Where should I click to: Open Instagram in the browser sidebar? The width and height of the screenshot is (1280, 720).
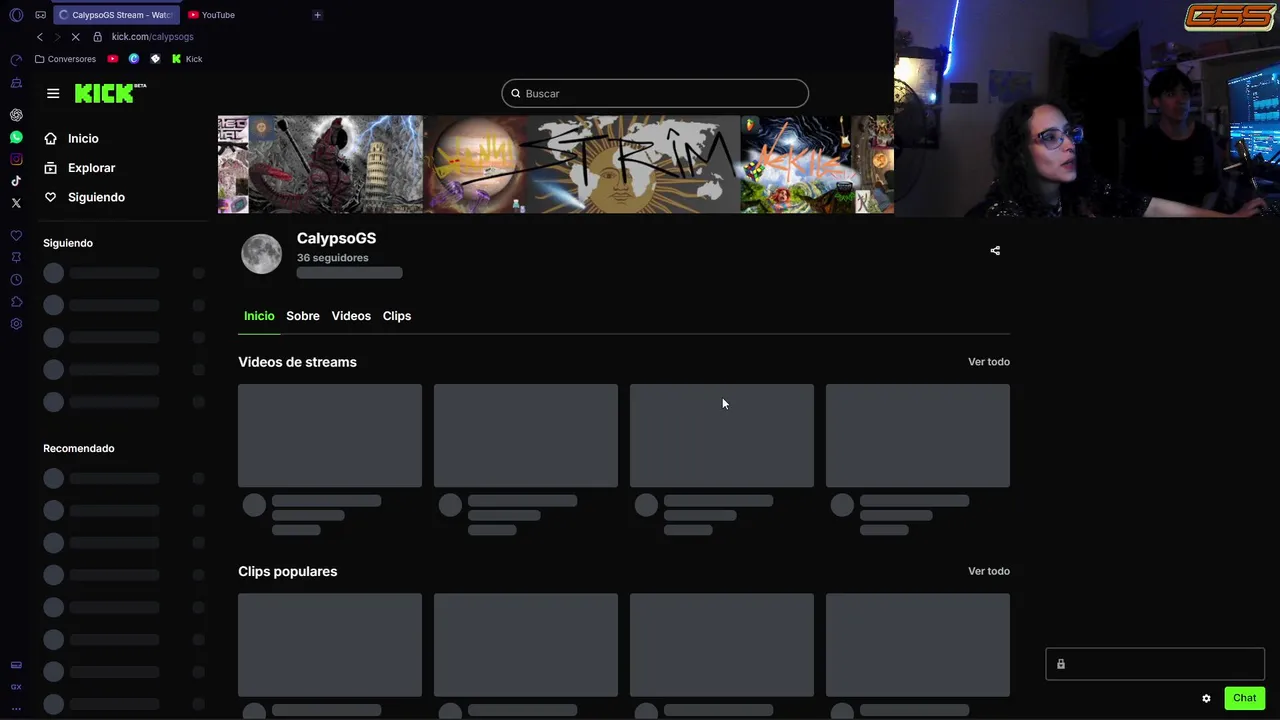point(16,159)
